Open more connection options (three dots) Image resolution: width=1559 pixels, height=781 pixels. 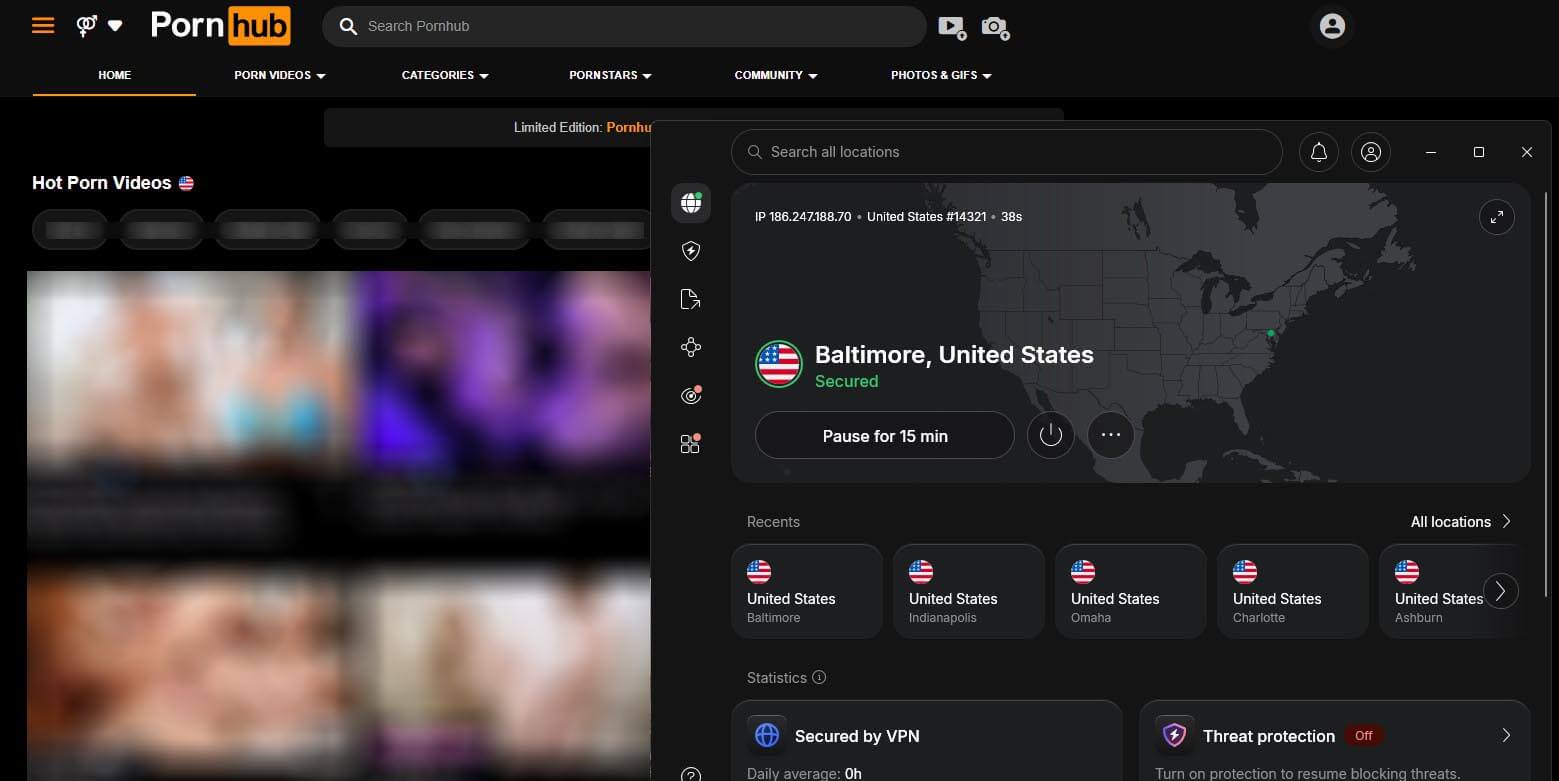tap(1111, 435)
